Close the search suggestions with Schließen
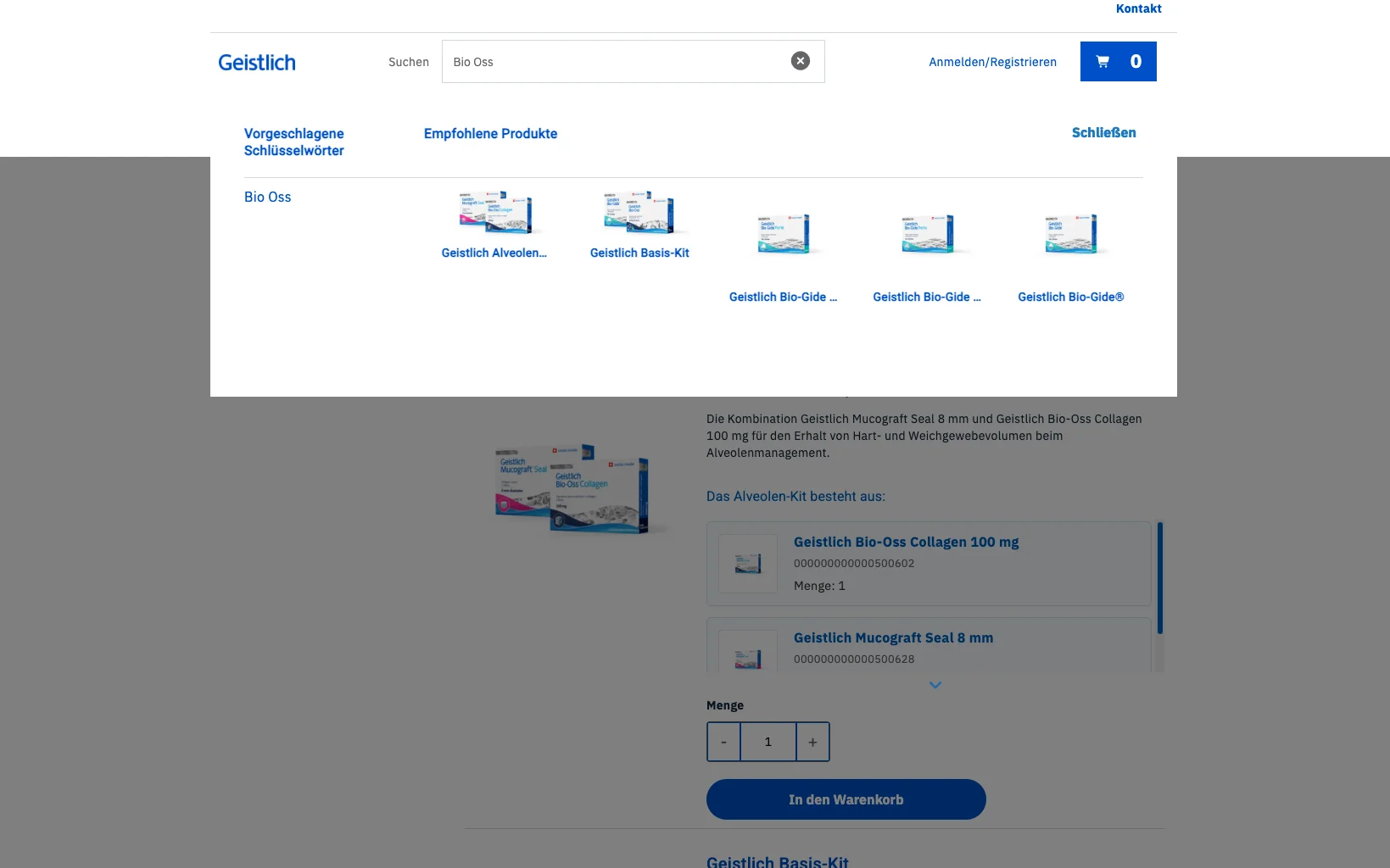The height and width of the screenshot is (868, 1390). point(1103,132)
